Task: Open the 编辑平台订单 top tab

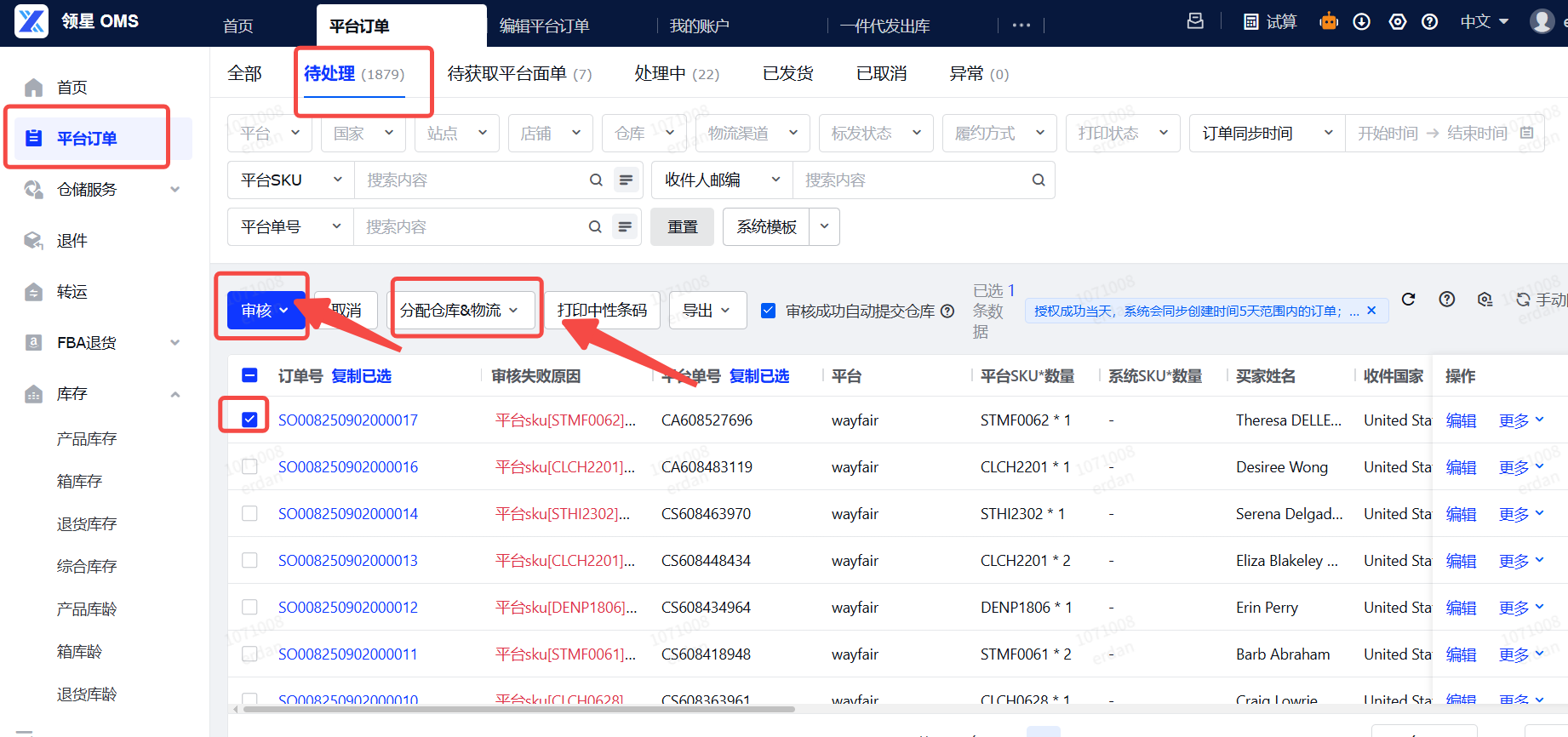Action: click(545, 26)
